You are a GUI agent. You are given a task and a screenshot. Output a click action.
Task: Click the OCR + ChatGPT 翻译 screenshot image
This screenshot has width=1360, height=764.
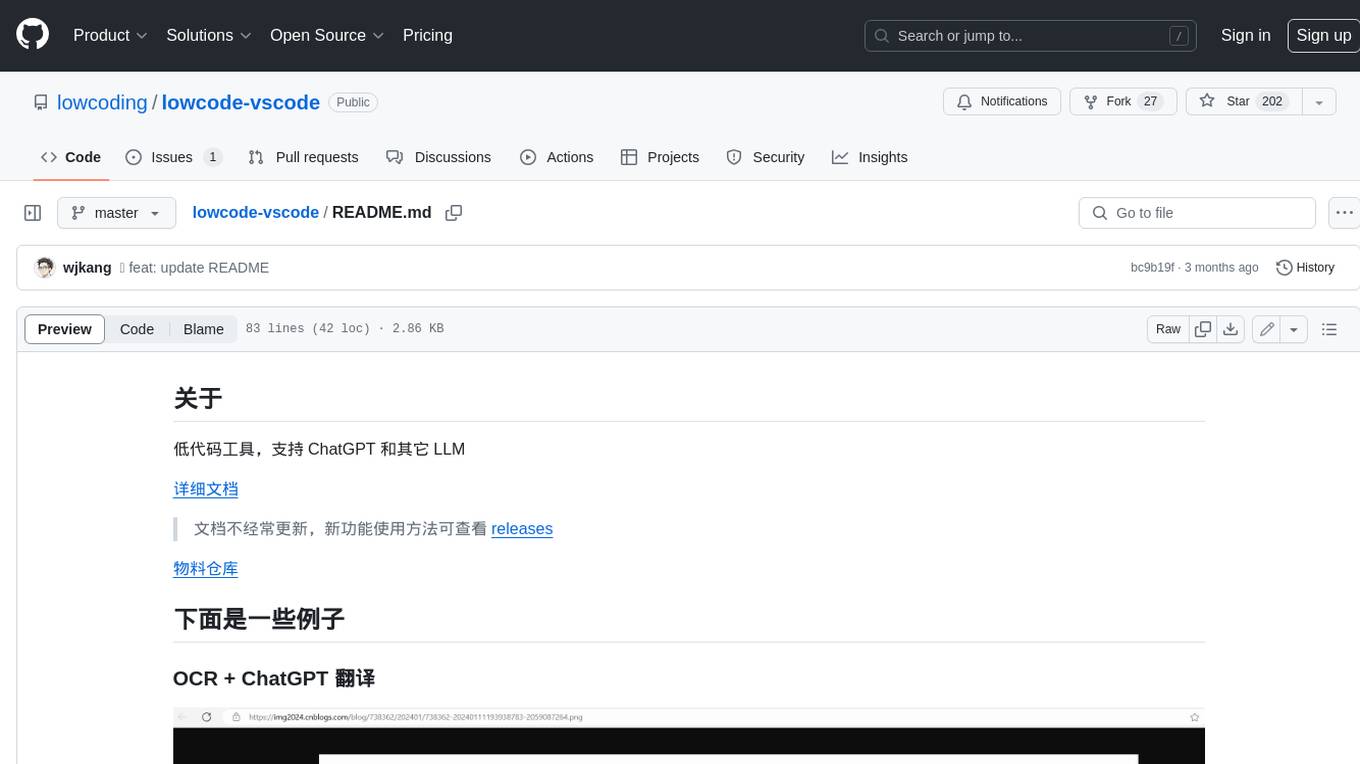(689, 736)
